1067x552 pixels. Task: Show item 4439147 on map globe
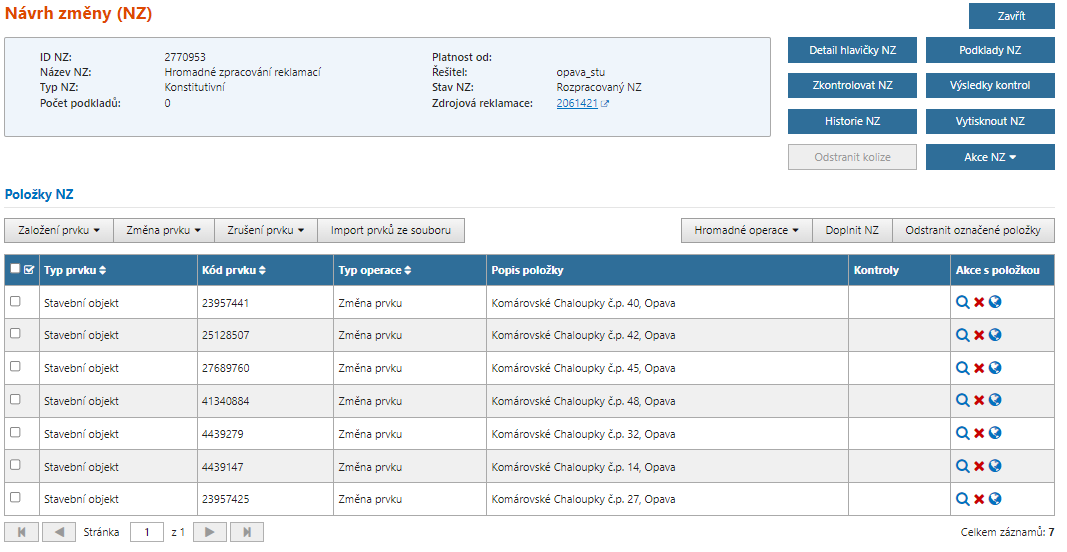[995, 466]
